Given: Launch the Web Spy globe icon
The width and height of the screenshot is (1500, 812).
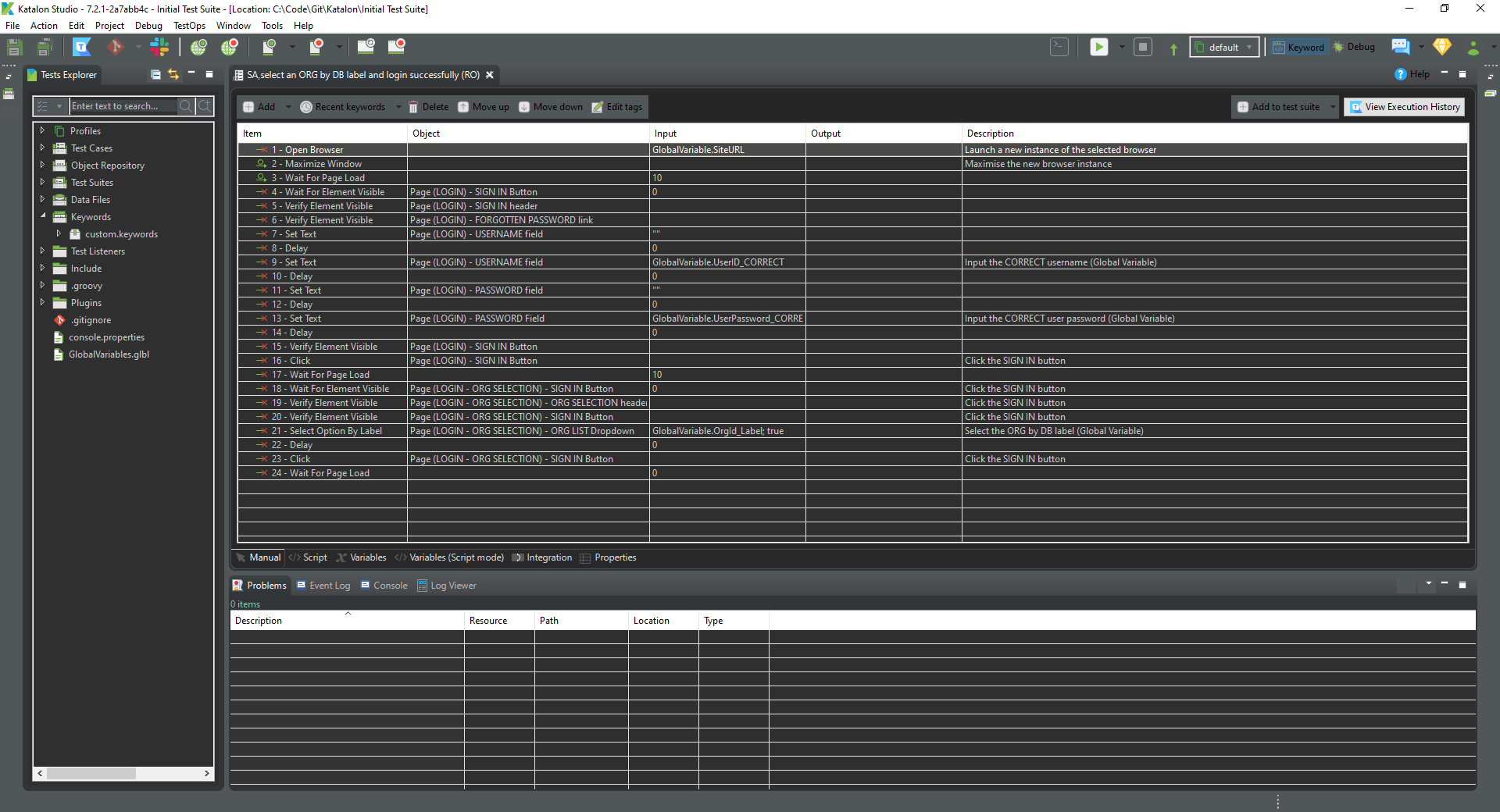Looking at the screenshot, I should [x=199, y=48].
